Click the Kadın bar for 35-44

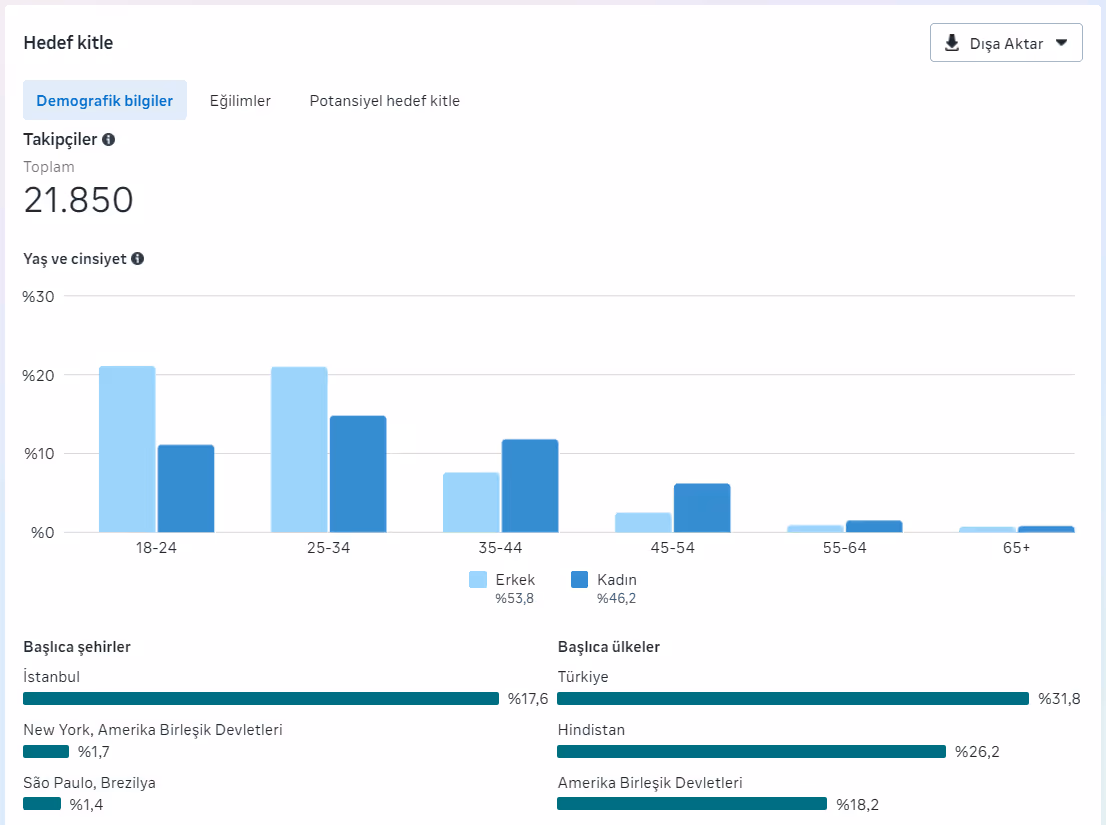coord(530,486)
